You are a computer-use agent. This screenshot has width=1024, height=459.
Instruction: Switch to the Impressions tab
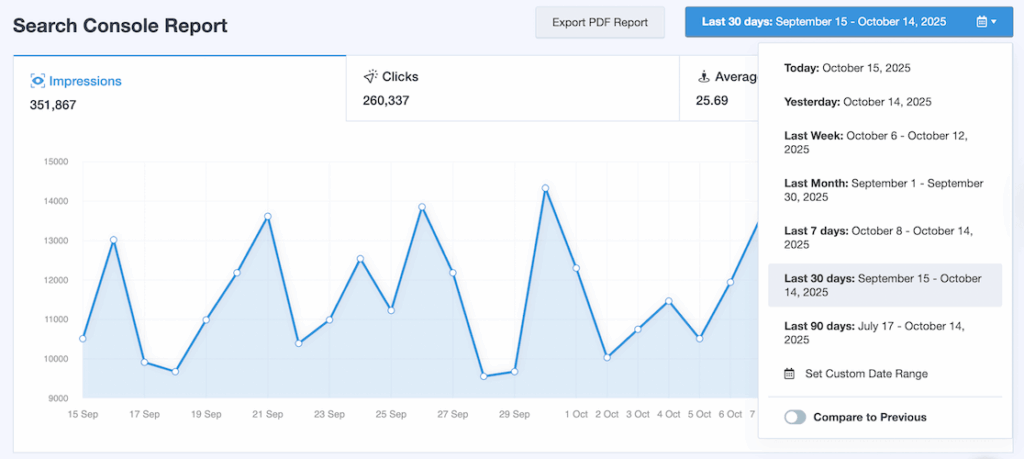pos(178,90)
